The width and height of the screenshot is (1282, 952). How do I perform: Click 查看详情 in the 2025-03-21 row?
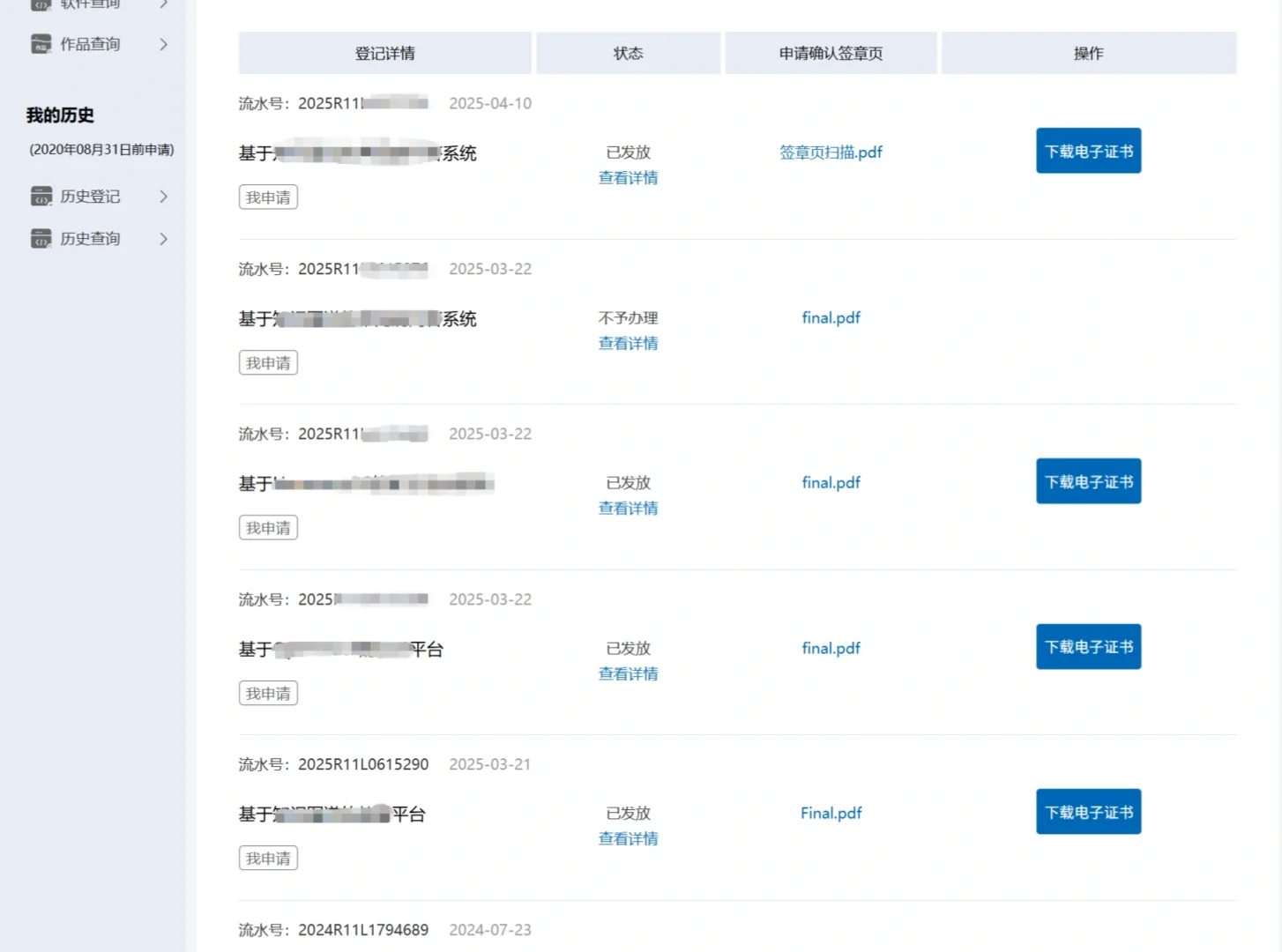(x=628, y=838)
